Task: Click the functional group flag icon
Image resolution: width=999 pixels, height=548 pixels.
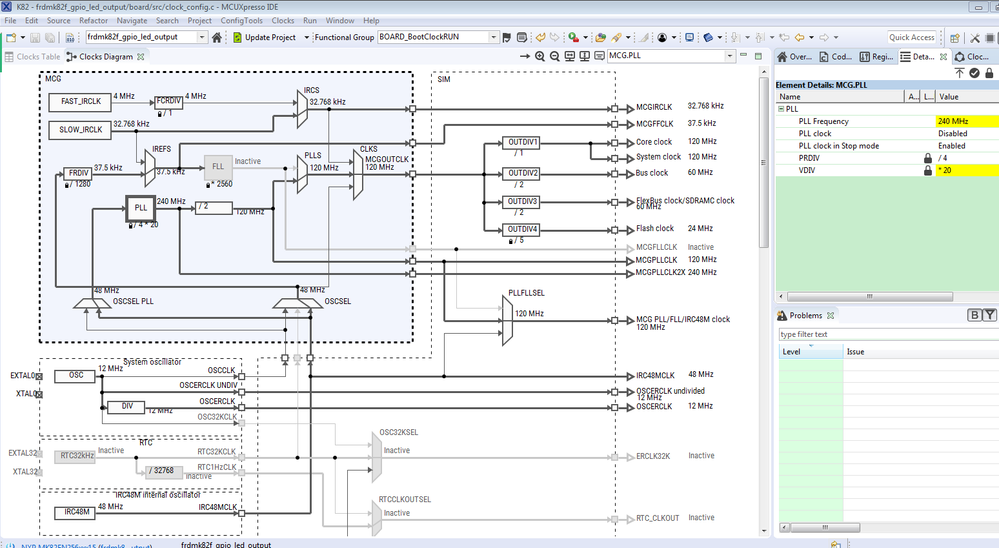Action: [x=507, y=38]
